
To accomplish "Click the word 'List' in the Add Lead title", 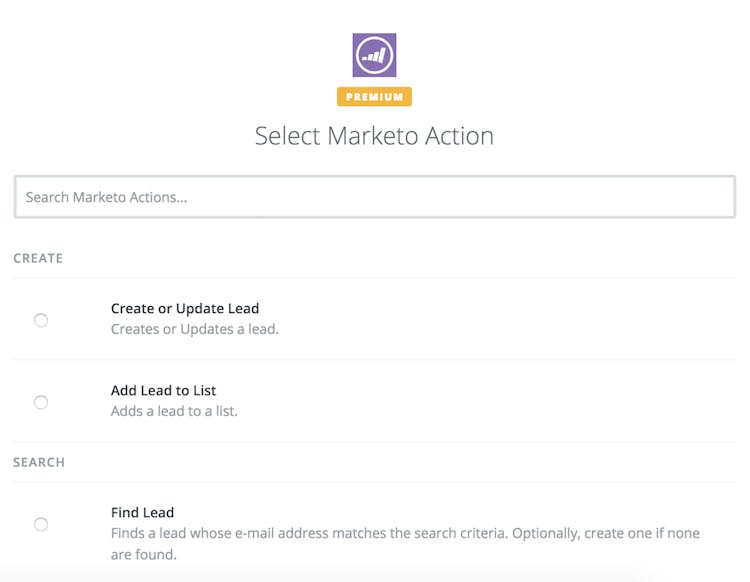I will [203, 390].
